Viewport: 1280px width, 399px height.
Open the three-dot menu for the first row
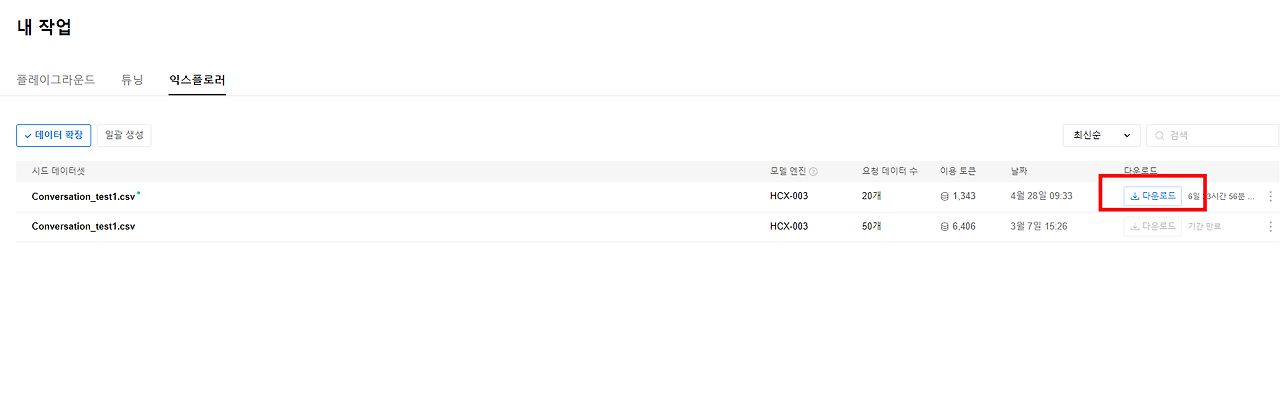(x=1270, y=196)
